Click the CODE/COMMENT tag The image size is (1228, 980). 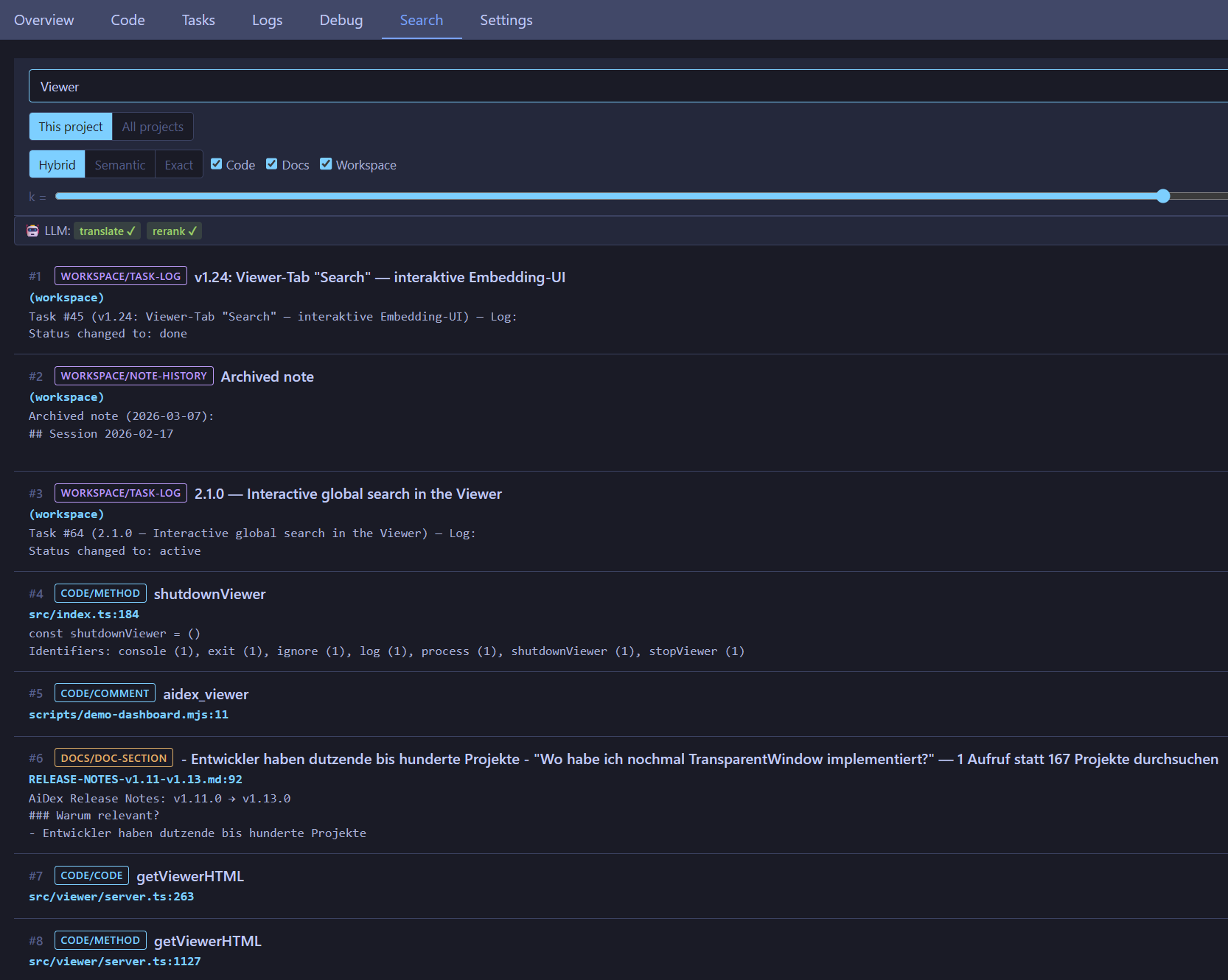pyautogui.click(x=105, y=693)
